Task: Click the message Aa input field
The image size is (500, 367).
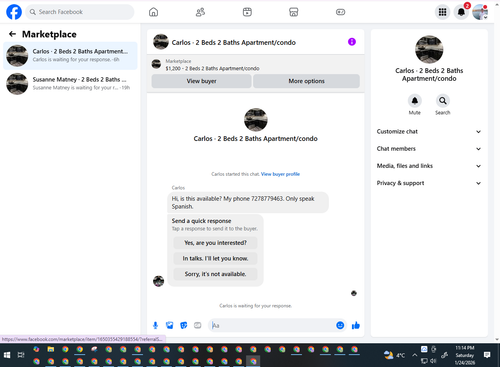Action: (272, 325)
